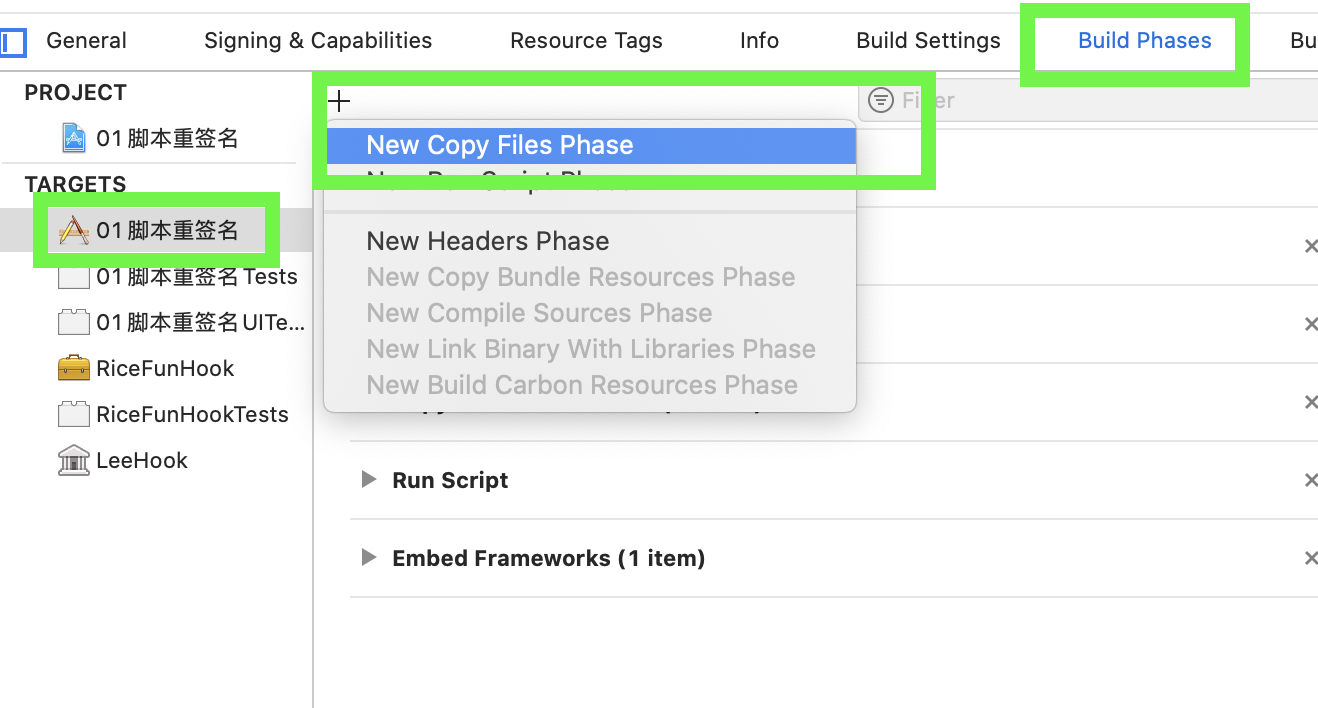Click the filter icon in search field
This screenshot has width=1318, height=708.
(x=880, y=100)
